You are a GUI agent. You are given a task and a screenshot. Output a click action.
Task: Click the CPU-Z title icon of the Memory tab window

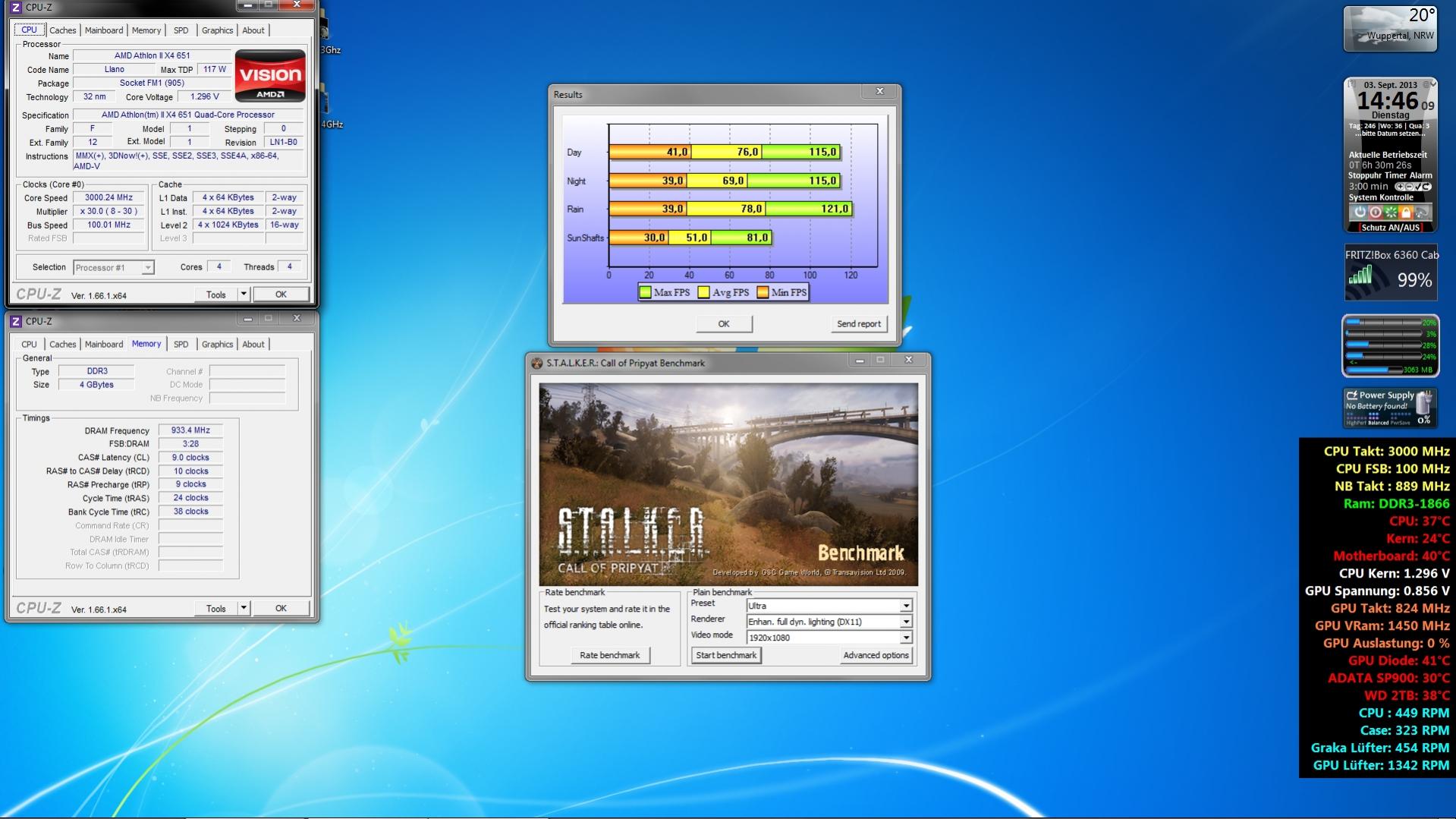coord(15,321)
